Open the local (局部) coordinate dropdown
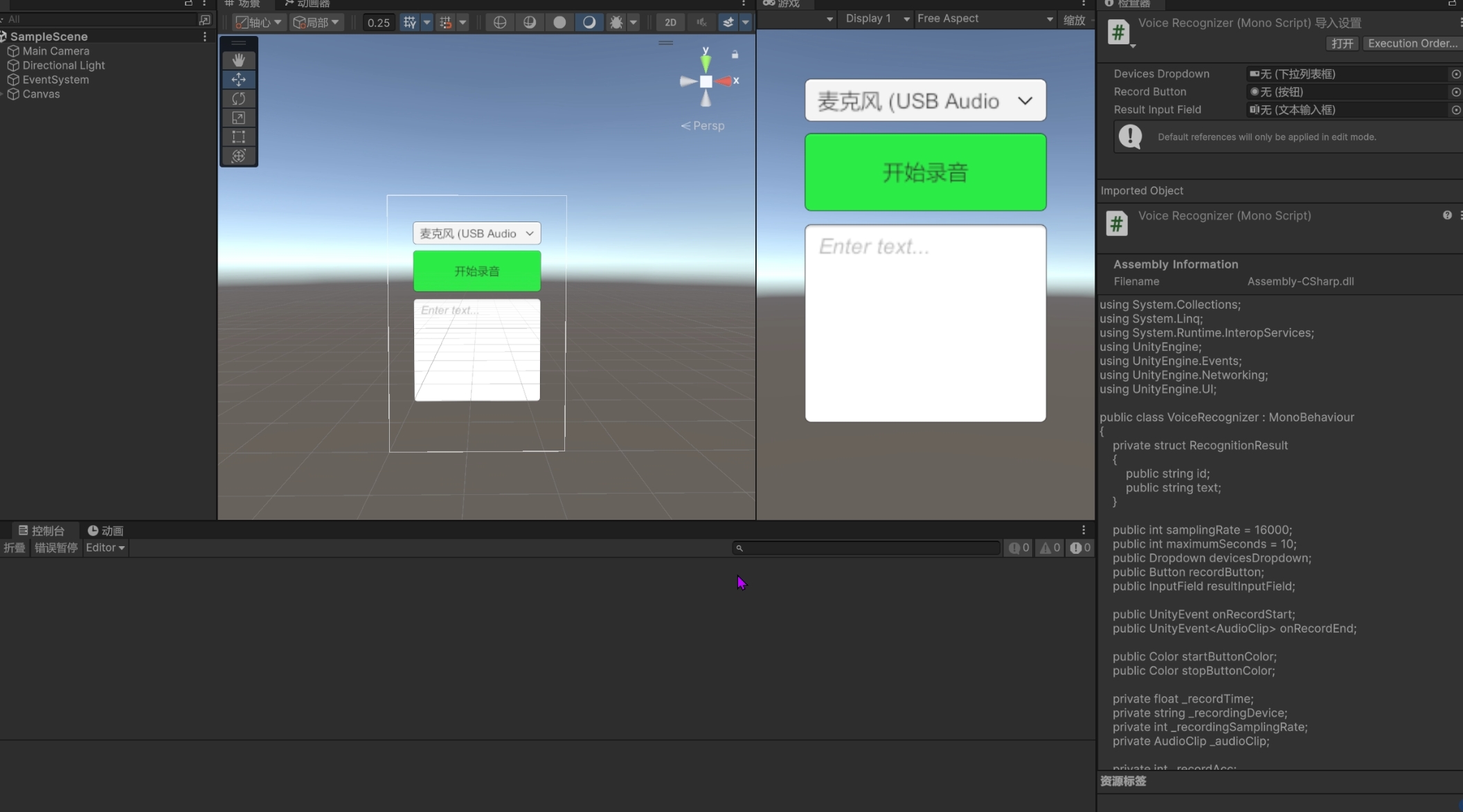The image size is (1463, 812). click(x=316, y=22)
